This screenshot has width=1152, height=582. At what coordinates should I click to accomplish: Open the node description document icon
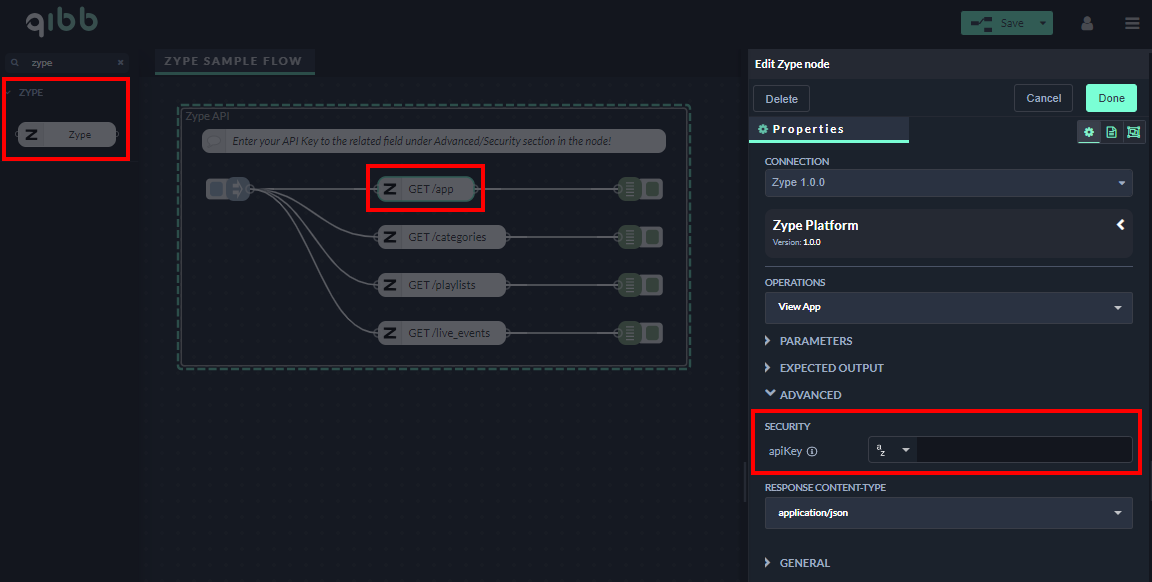1111,131
